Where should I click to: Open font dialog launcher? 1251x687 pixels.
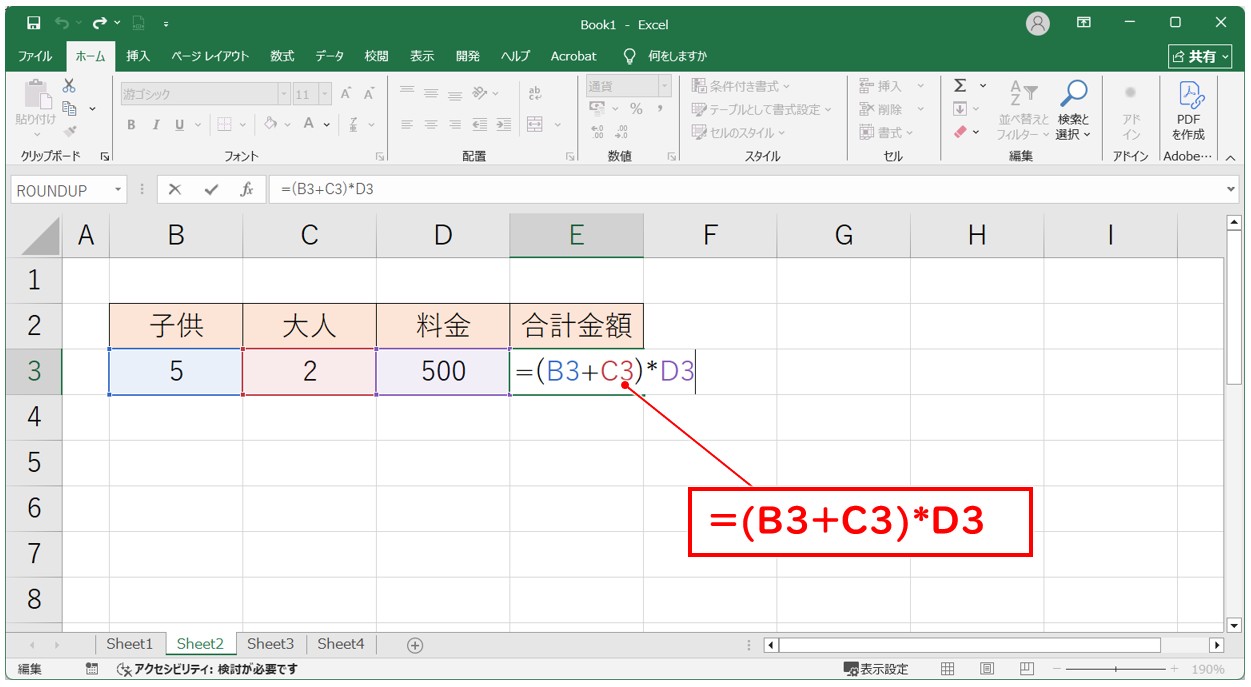click(x=380, y=157)
